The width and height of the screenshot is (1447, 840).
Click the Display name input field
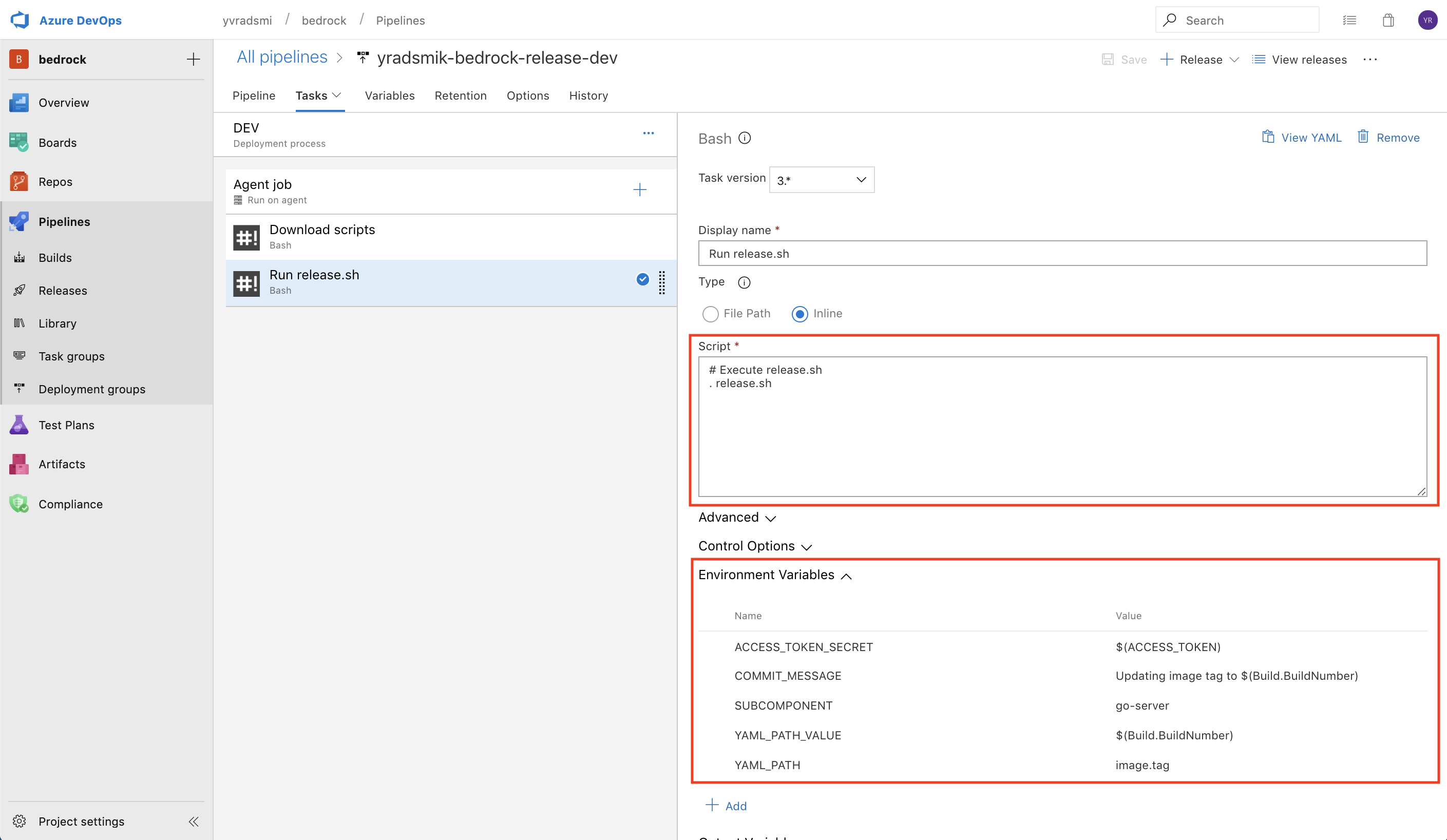point(1062,253)
